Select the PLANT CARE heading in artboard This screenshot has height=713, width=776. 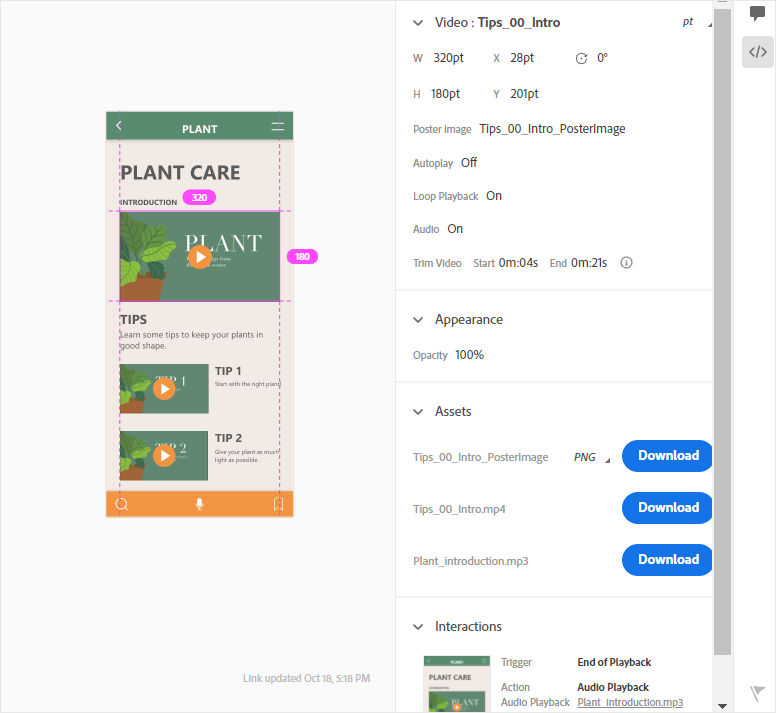(180, 173)
